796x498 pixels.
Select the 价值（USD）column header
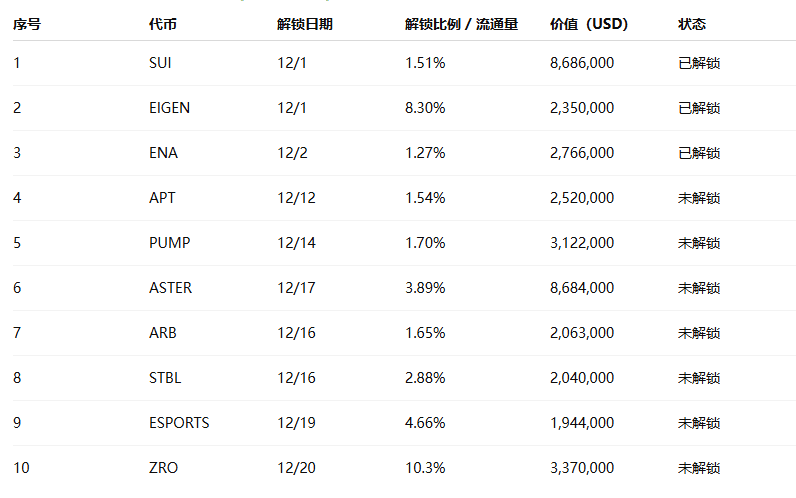point(589,24)
